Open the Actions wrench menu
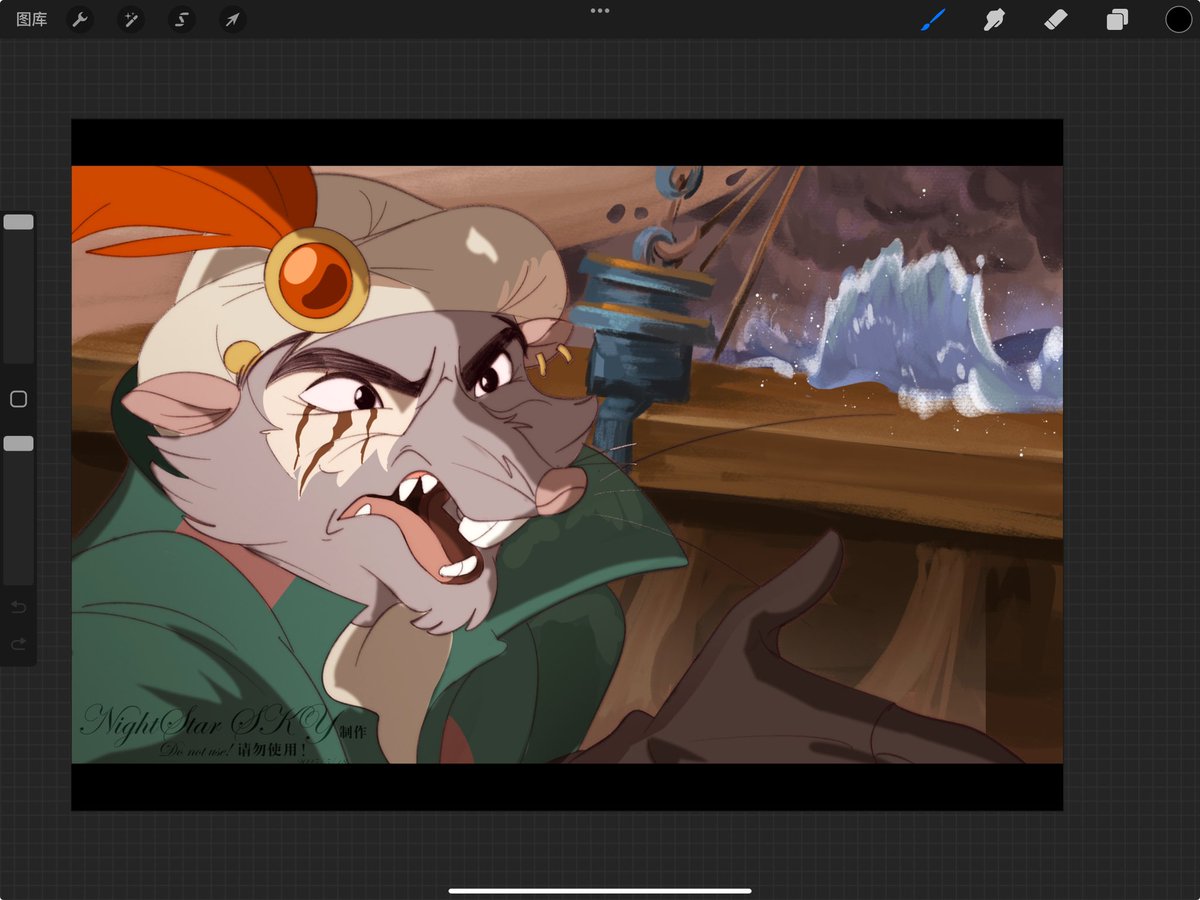This screenshot has width=1200, height=900. (80, 19)
